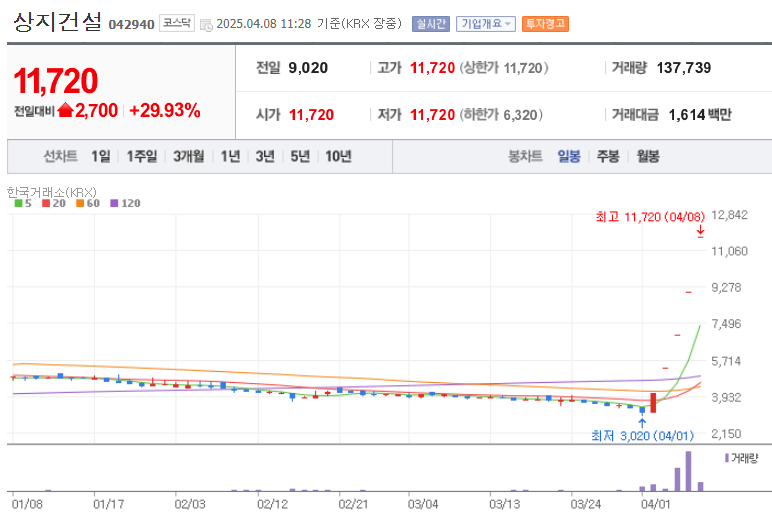772x526 pixels.
Task: Click the 한국거래소(KRX) chart source label
Action: click(x=52, y=192)
